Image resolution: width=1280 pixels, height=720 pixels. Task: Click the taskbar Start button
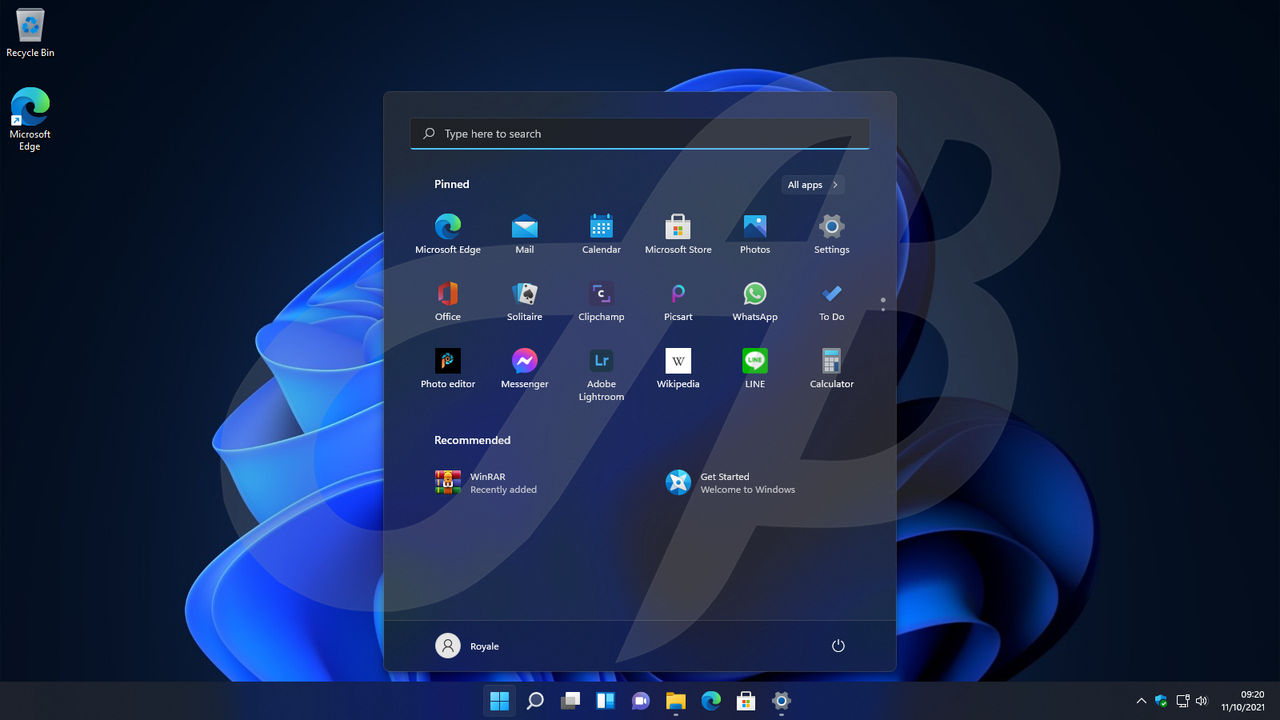[x=499, y=701]
